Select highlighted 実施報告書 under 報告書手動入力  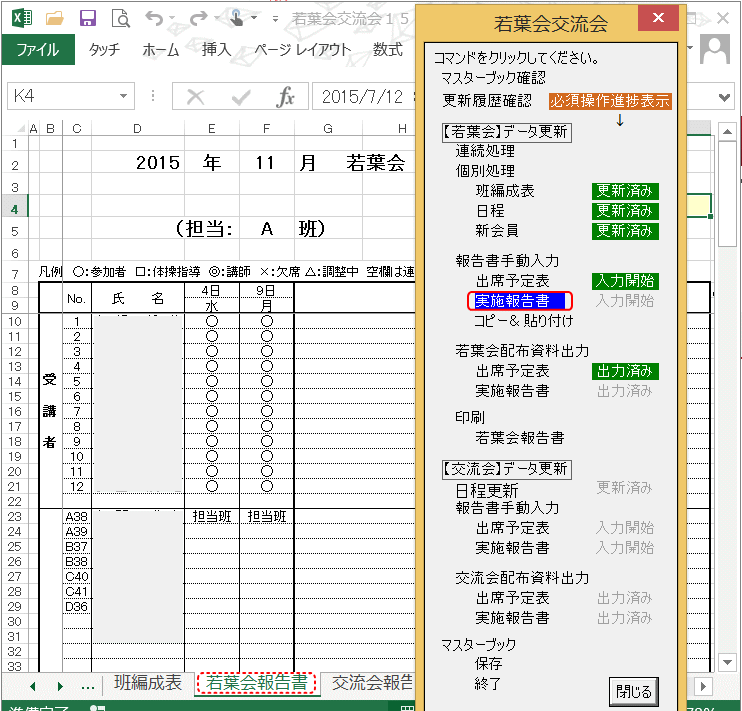click(520, 301)
